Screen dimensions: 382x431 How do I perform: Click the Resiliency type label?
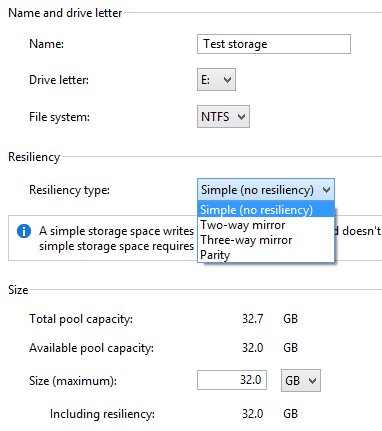(69, 190)
